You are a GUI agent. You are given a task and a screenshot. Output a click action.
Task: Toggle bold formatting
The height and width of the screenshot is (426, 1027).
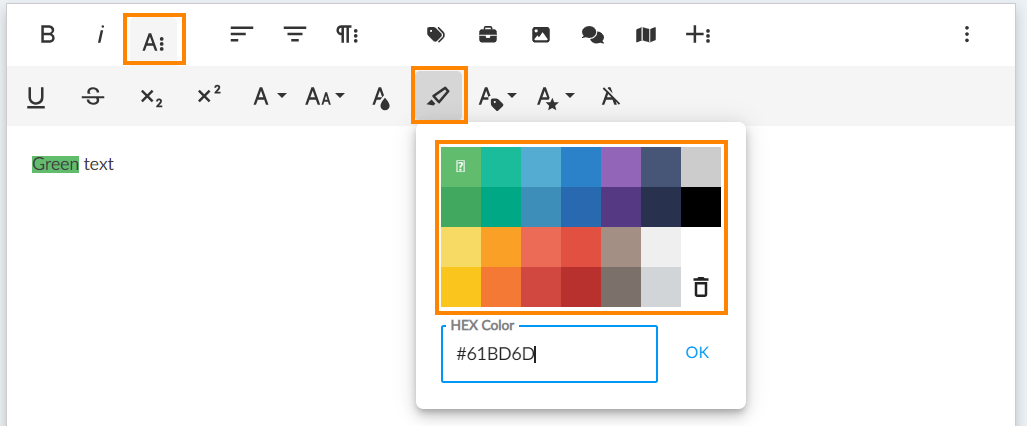[47, 35]
